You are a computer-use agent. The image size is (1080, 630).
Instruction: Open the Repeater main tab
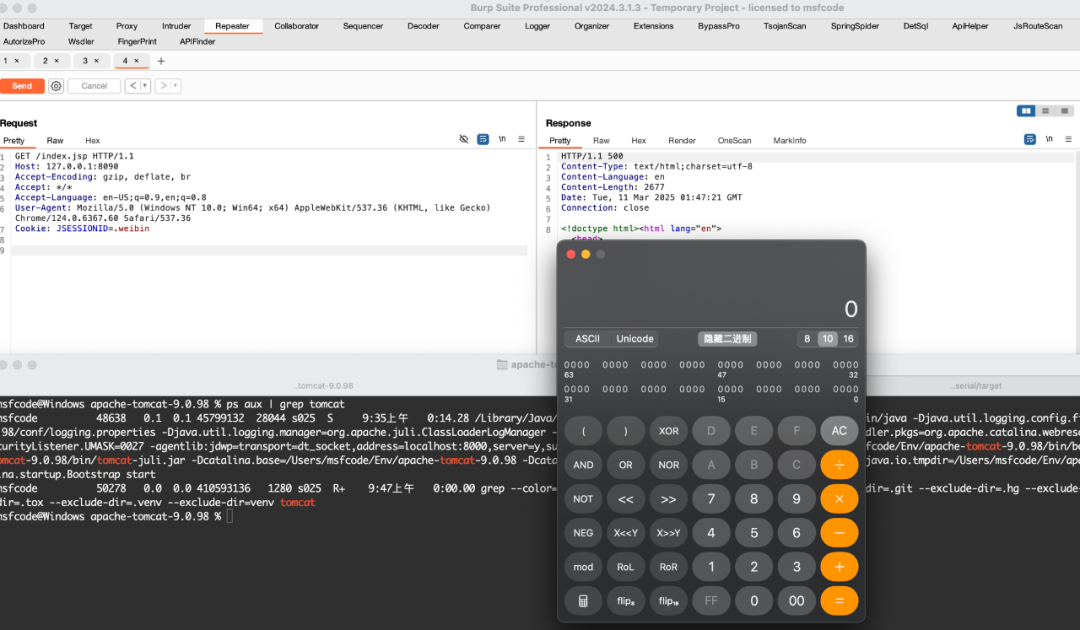232,26
